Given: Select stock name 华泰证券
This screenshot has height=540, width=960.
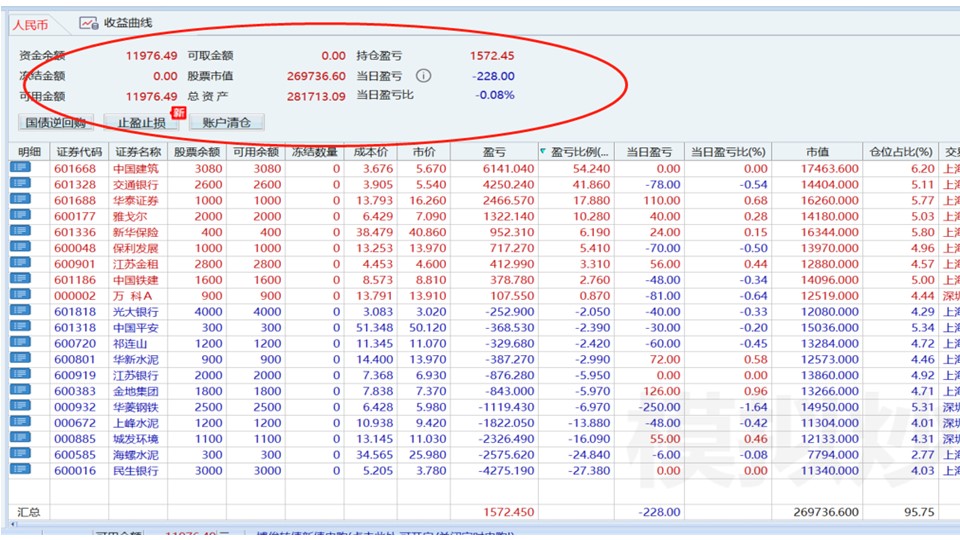Looking at the screenshot, I should (135, 200).
